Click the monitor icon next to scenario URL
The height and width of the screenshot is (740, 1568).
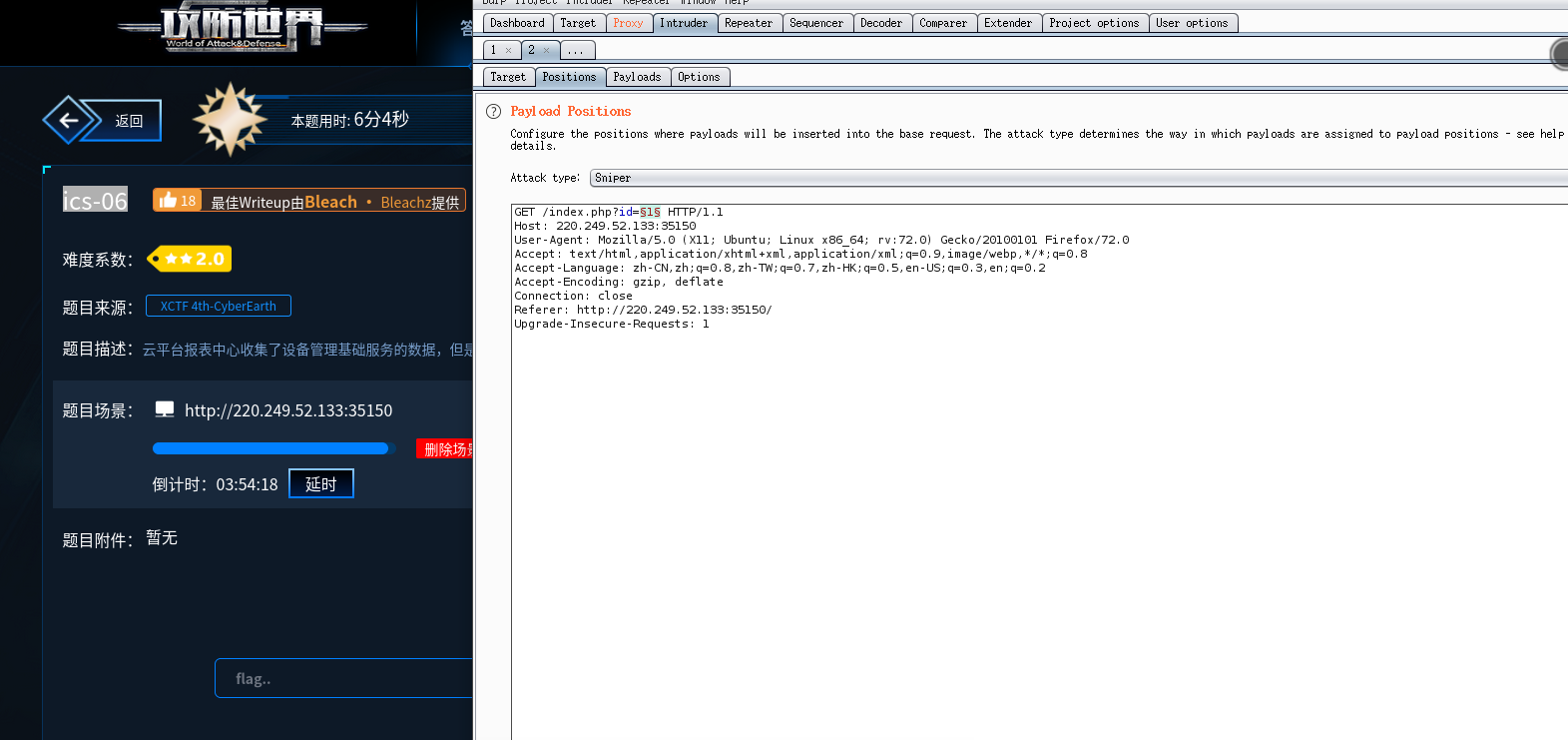[165, 409]
